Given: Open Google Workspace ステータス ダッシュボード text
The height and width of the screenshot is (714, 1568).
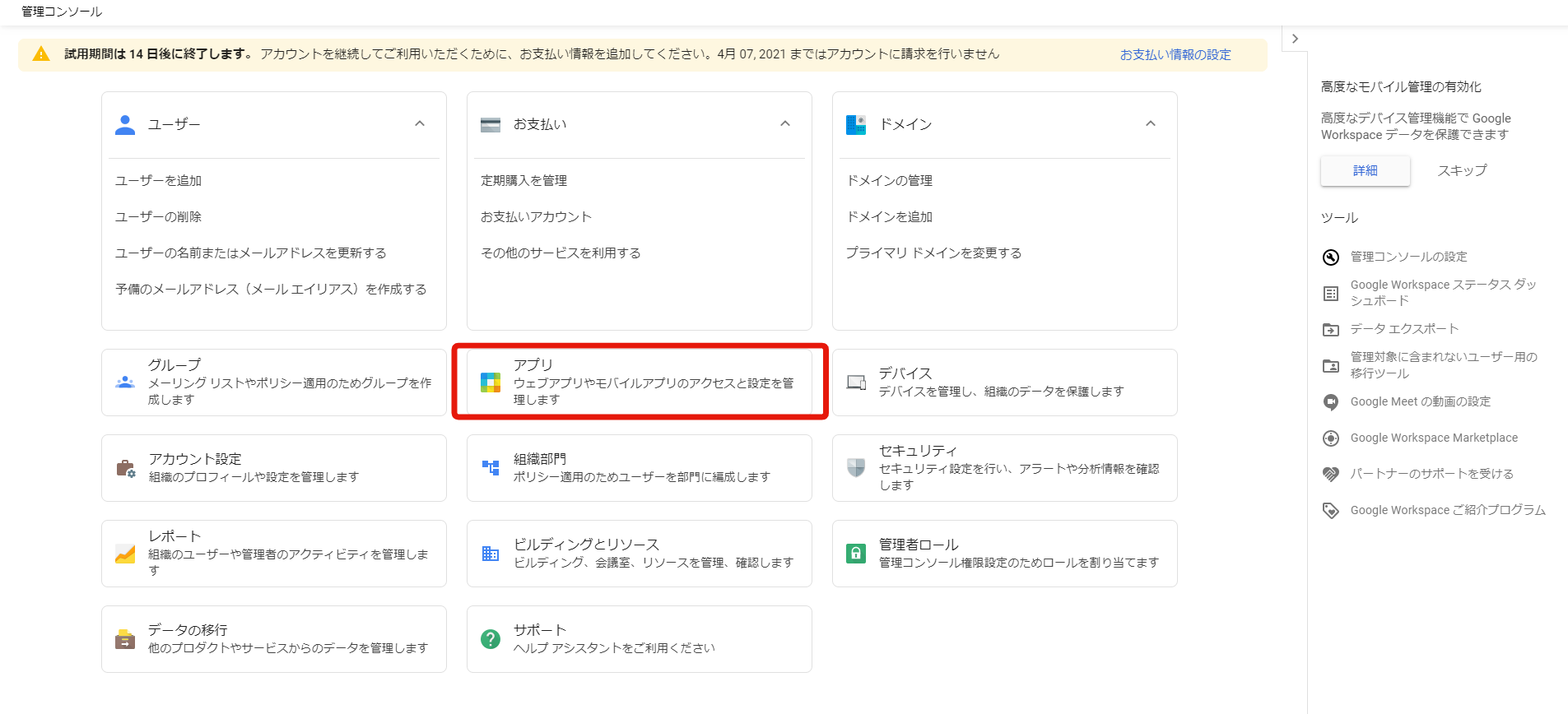Looking at the screenshot, I should tap(1444, 294).
